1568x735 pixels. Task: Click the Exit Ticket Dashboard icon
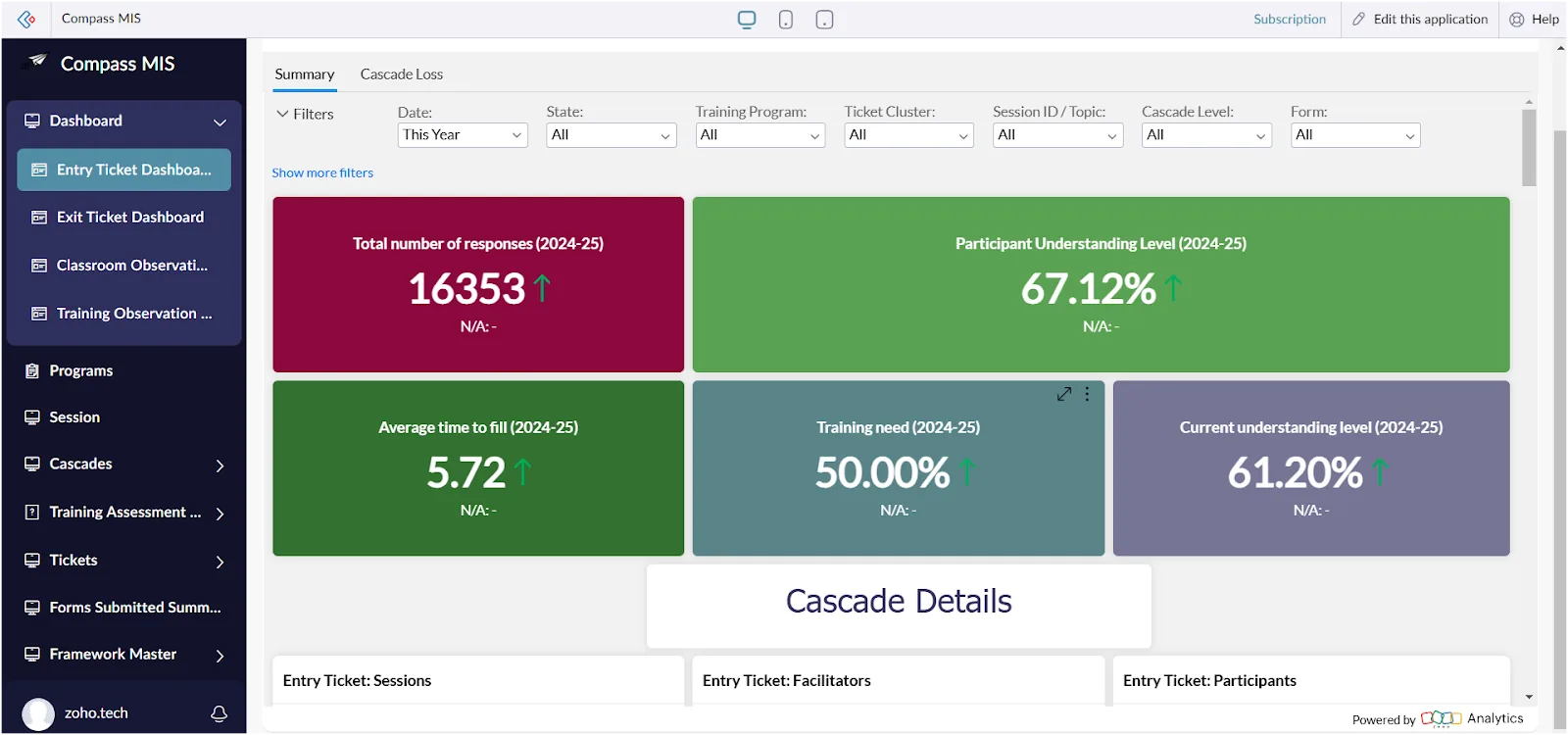(x=39, y=218)
